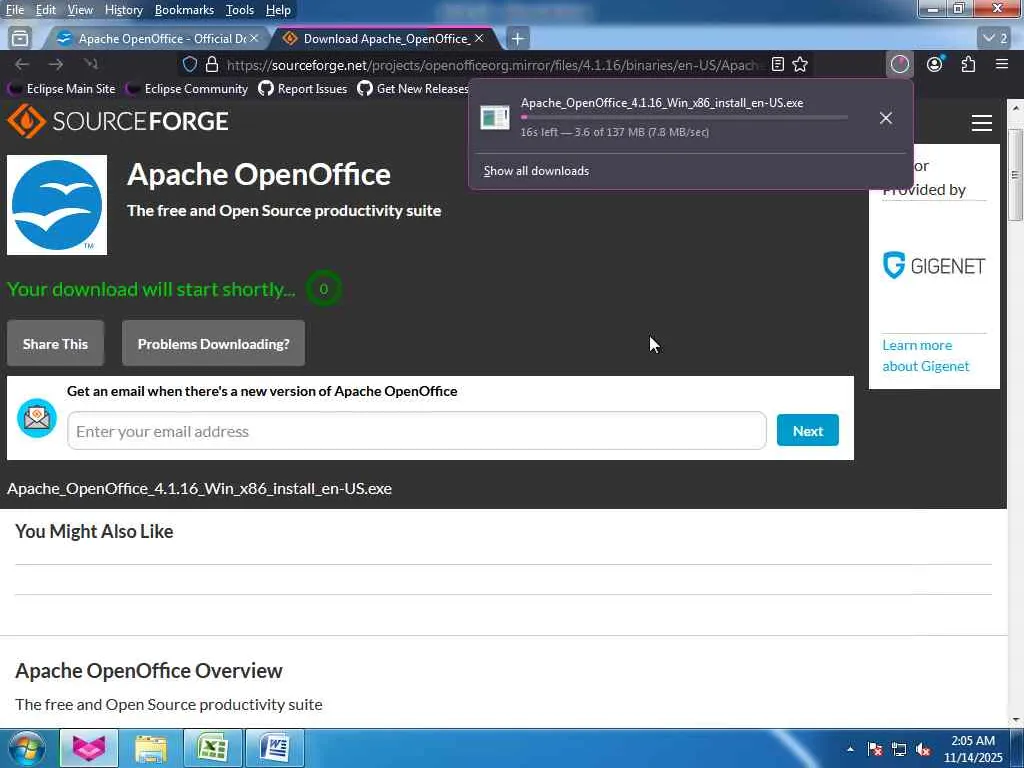Show site info via the padlock icon

point(212,64)
